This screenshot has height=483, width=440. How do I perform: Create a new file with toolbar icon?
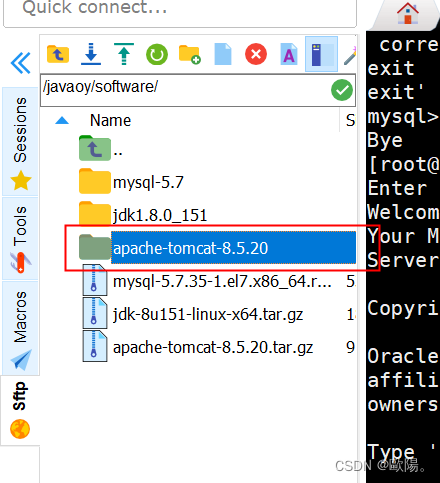(223, 54)
